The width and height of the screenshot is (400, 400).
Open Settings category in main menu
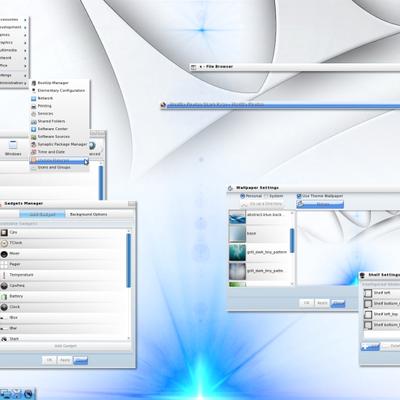(x=14, y=75)
